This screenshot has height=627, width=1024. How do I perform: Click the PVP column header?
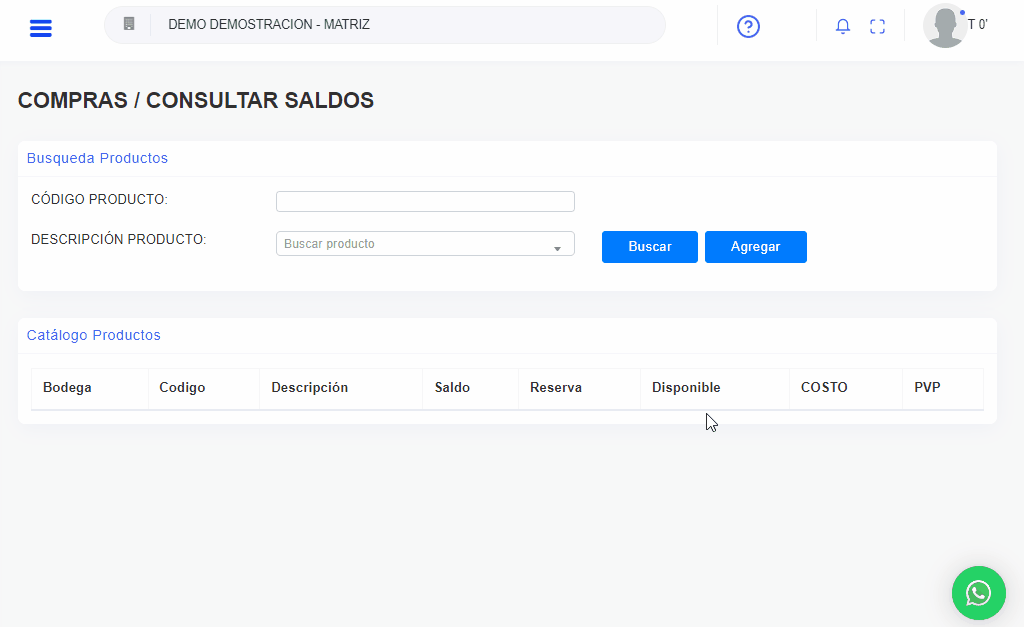click(x=927, y=388)
